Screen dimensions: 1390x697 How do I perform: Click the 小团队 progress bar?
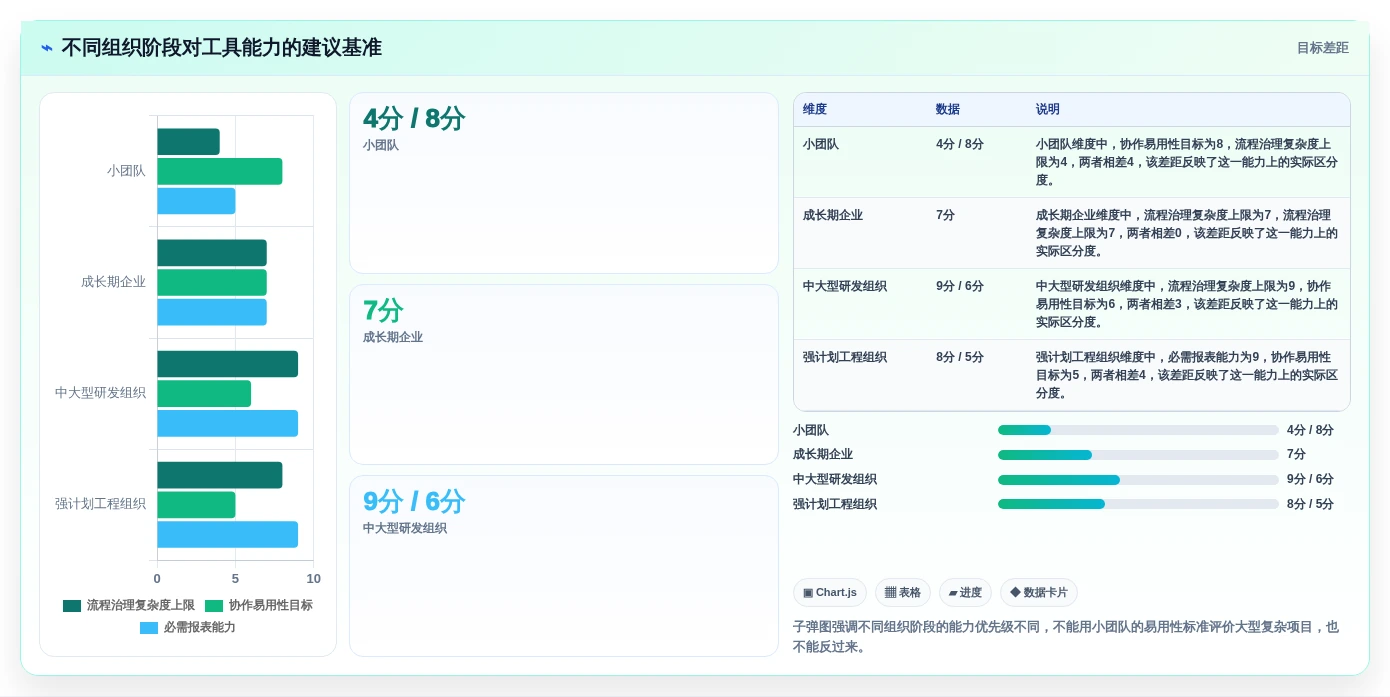pos(1138,430)
